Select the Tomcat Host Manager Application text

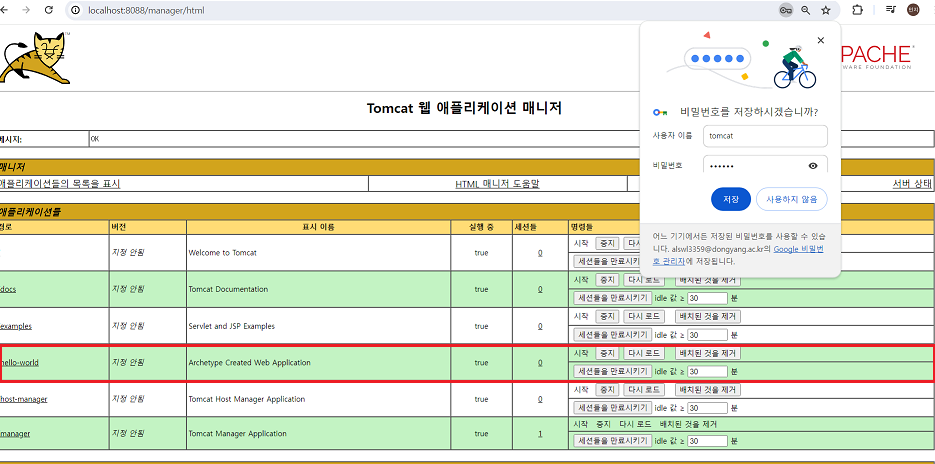point(247,399)
